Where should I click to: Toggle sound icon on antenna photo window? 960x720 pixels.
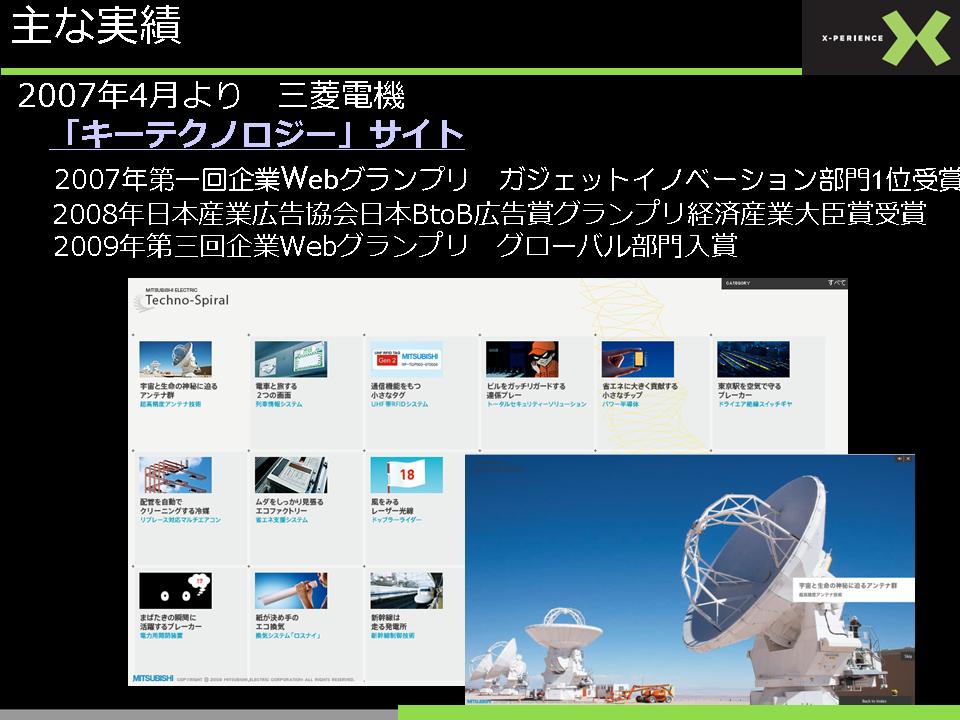pos(900,459)
